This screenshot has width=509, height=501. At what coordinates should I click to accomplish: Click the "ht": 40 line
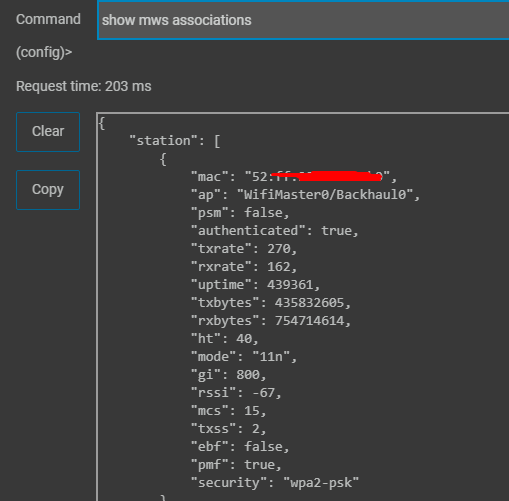(225, 339)
